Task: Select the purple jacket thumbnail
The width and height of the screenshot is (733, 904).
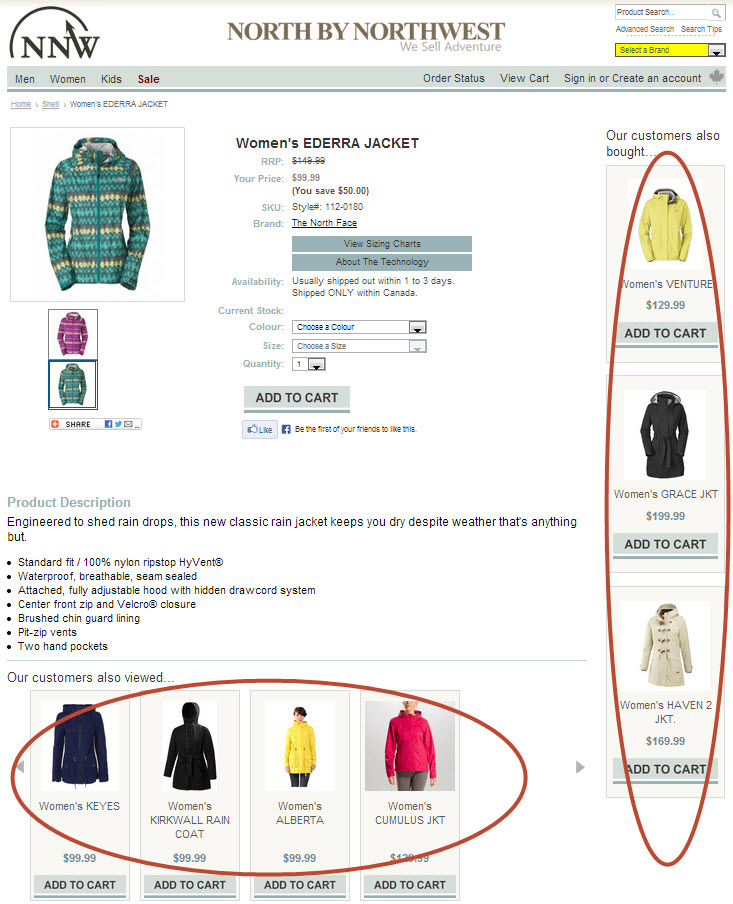Action: point(73,334)
